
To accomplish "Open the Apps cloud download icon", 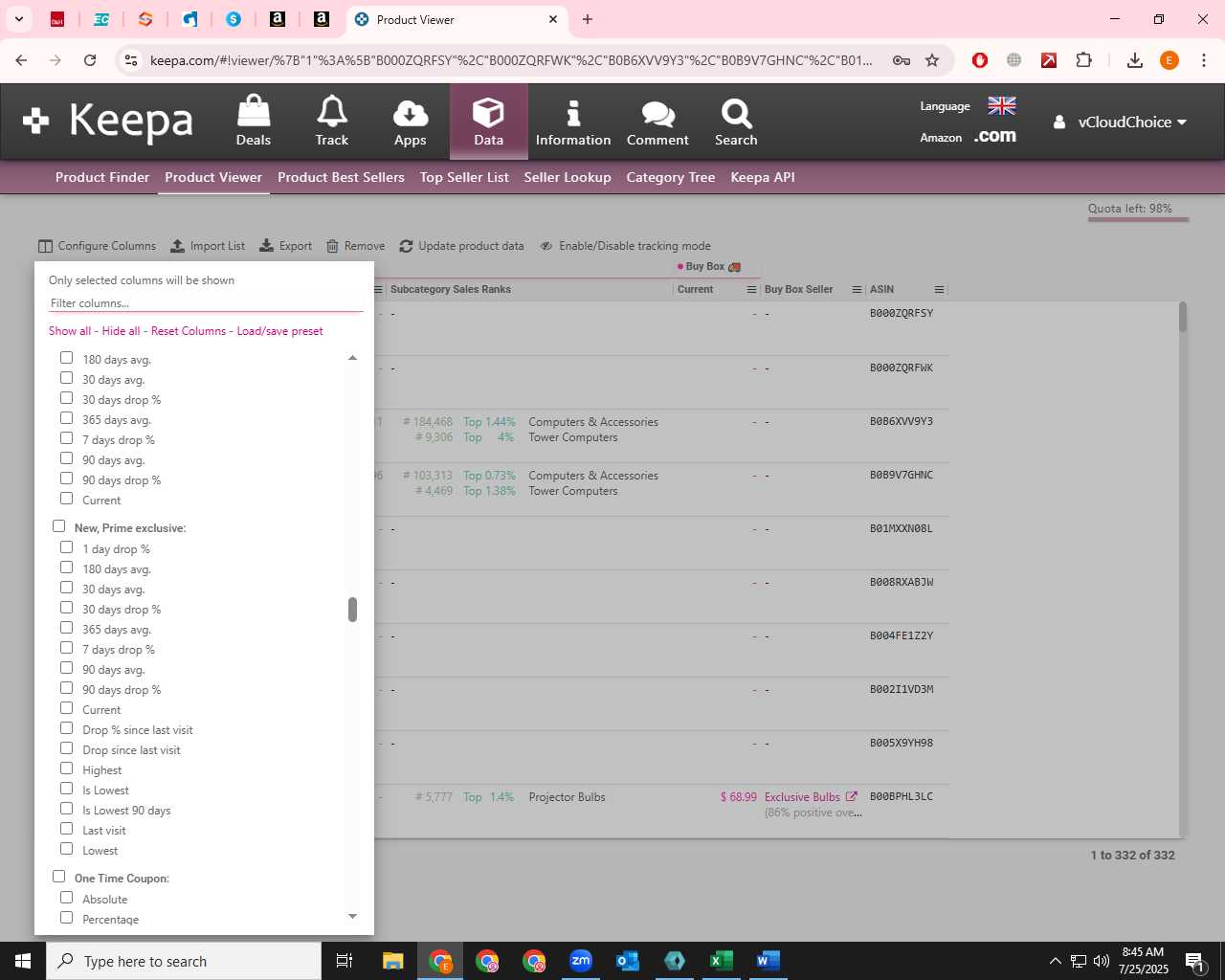I will click(411, 113).
